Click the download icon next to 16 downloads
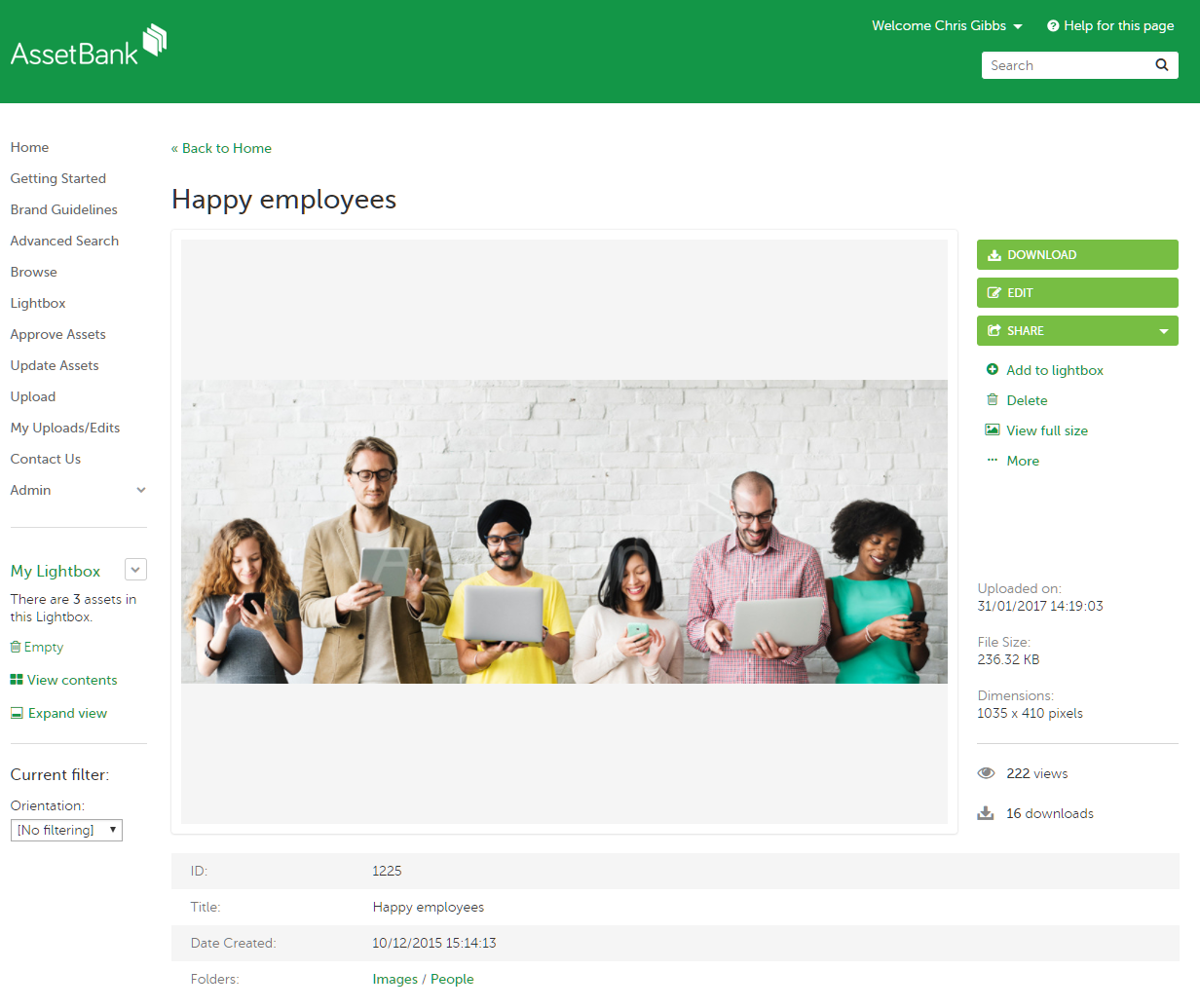 pyautogui.click(x=986, y=813)
